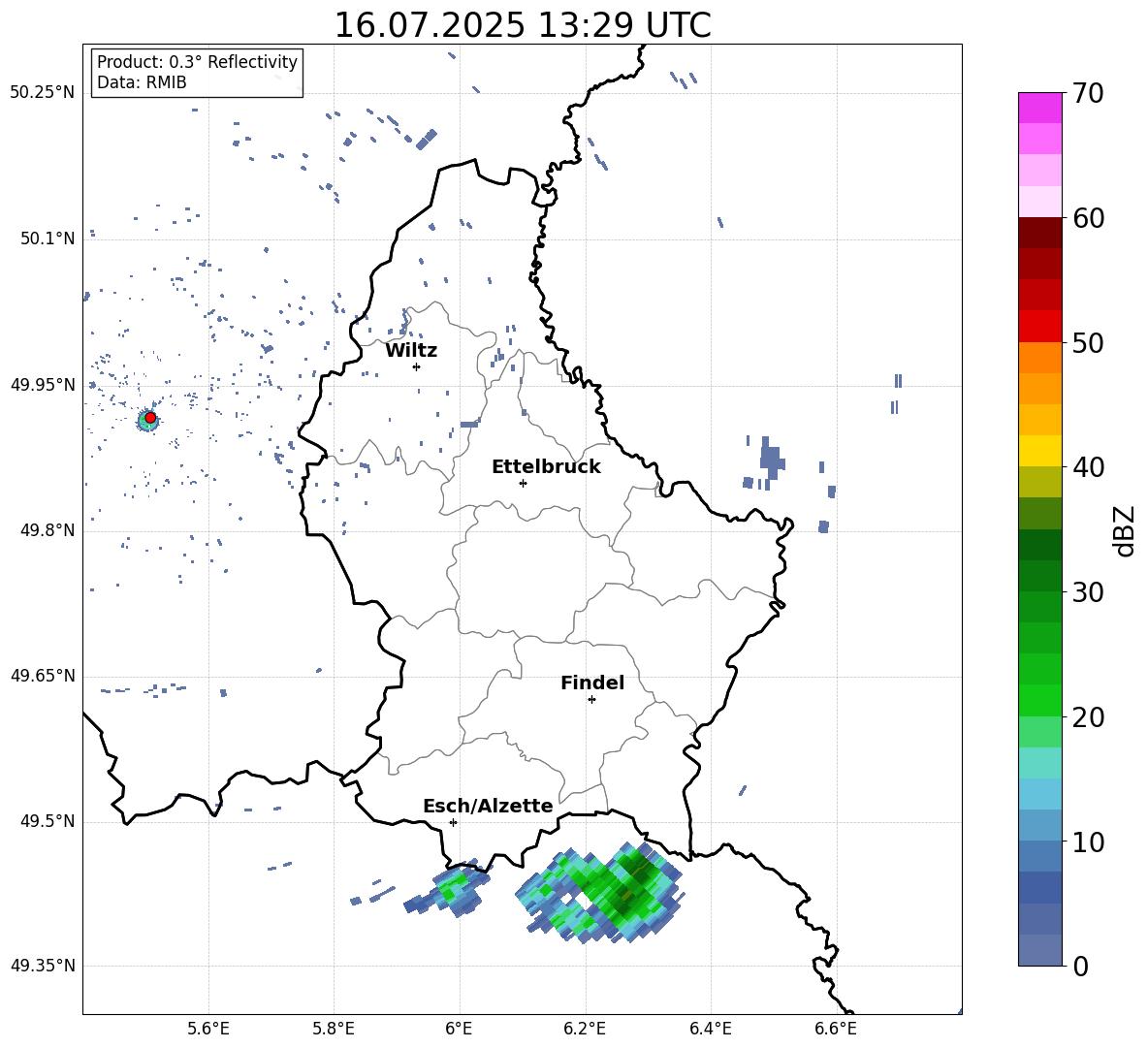Viewport: 1148px width, 1048px height.
Task: Click the 49.35°N latitude label
Action: [43, 966]
